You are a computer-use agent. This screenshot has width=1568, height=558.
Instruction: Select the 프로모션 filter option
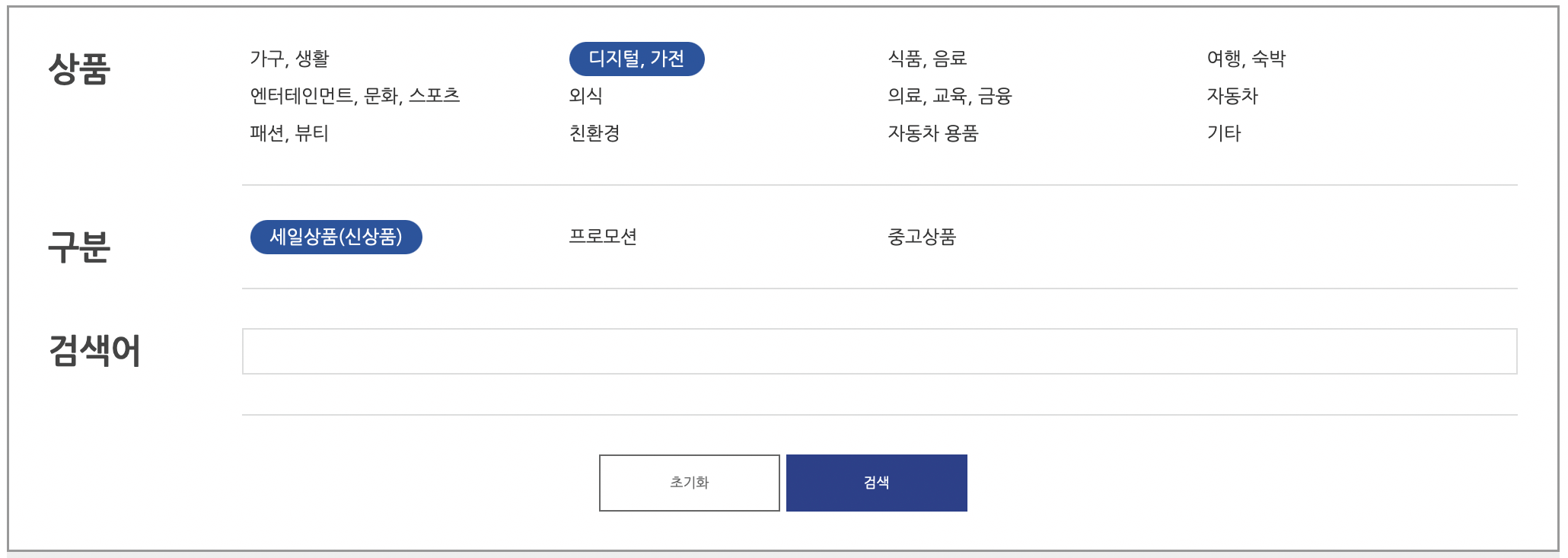click(605, 237)
